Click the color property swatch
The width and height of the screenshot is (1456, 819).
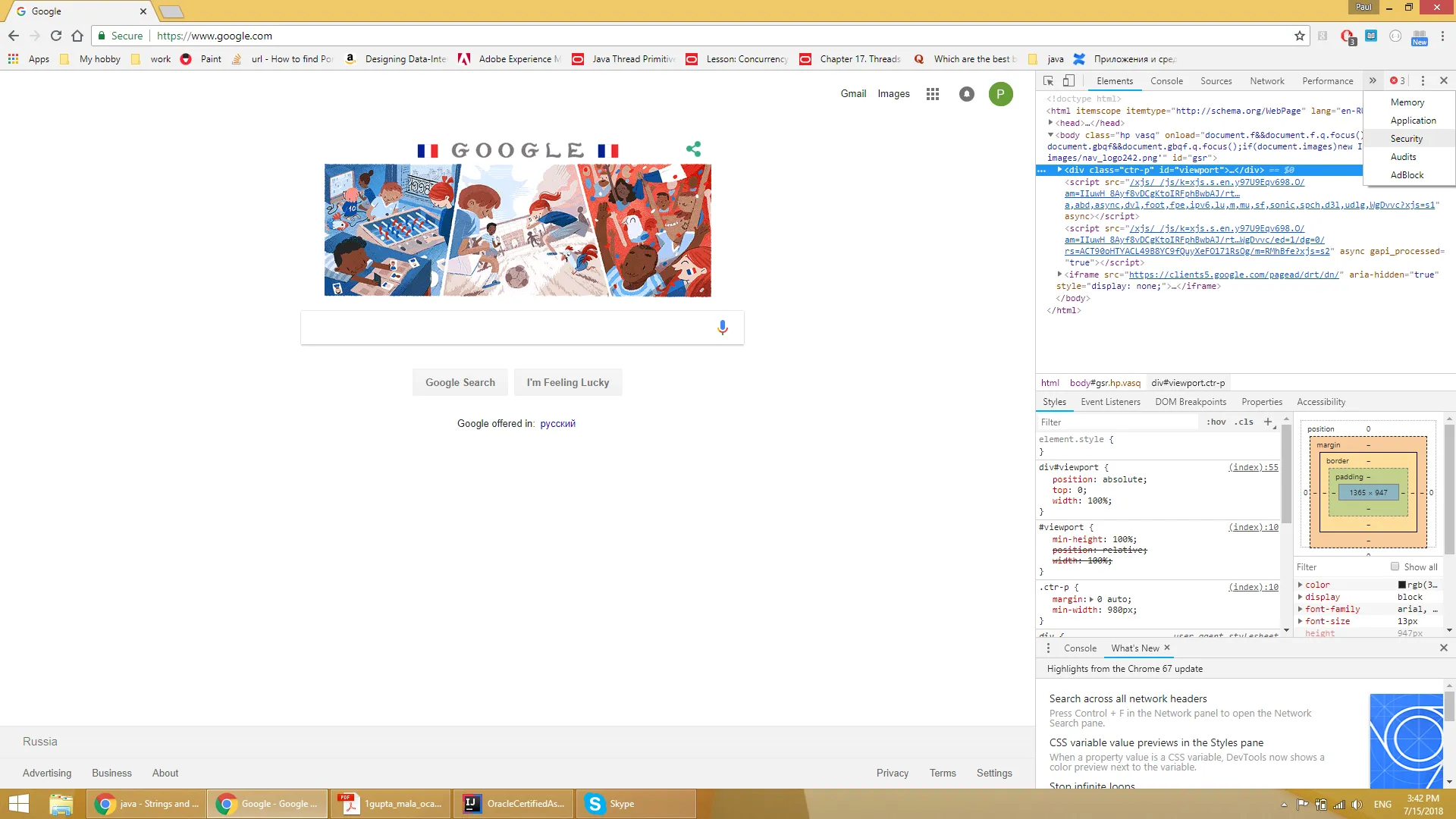click(x=1402, y=585)
